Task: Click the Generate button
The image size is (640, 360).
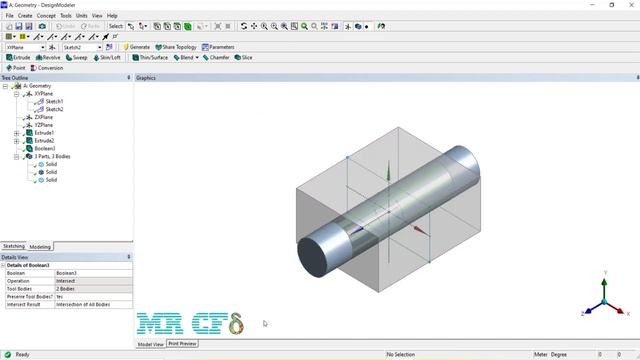Action: (136, 47)
